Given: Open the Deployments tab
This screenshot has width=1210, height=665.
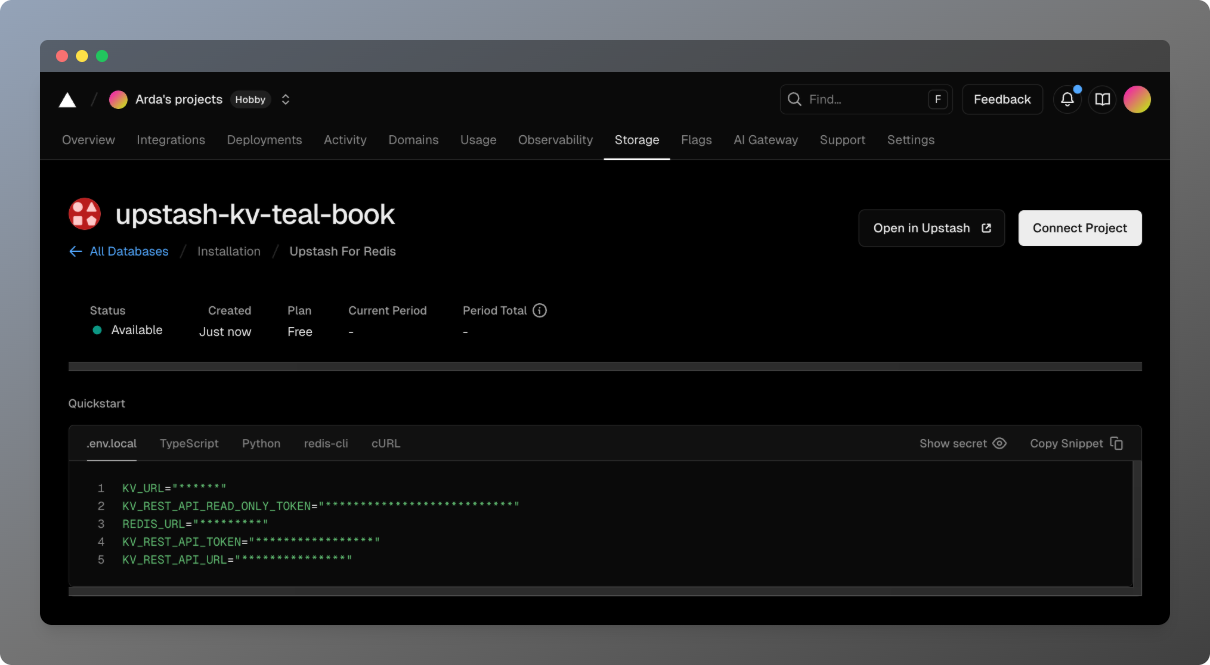Looking at the screenshot, I should [x=264, y=140].
